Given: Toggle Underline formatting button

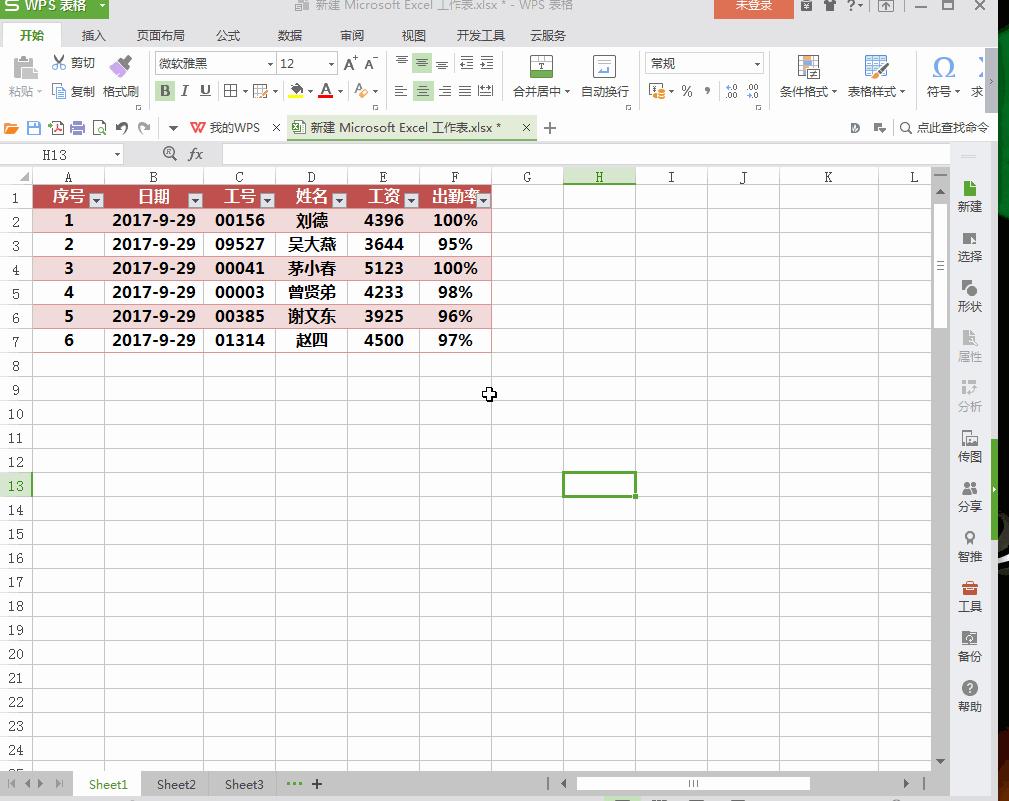Looking at the screenshot, I should [x=205, y=91].
